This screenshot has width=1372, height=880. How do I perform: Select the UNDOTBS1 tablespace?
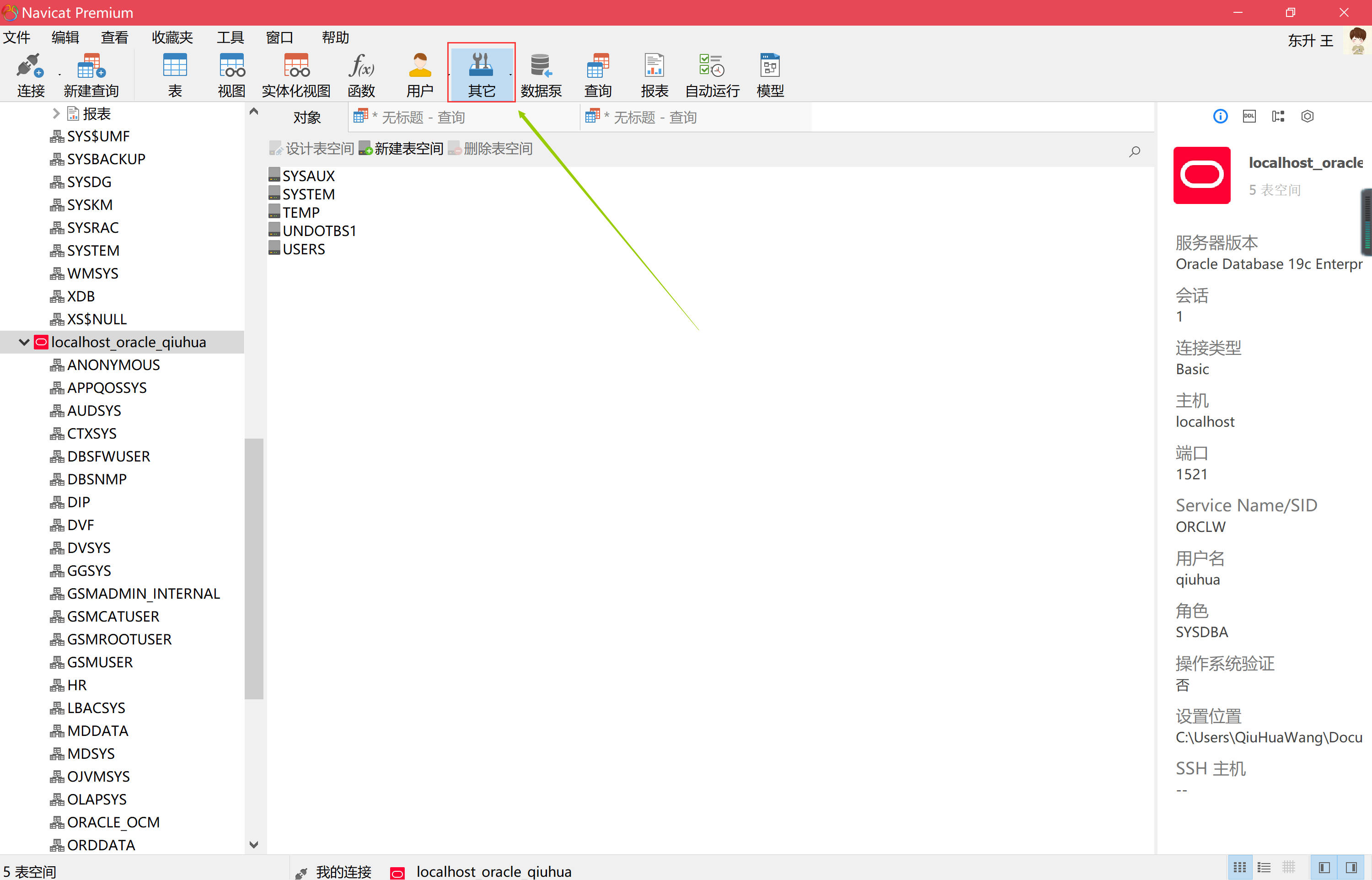pyautogui.click(x=312, y=230)
